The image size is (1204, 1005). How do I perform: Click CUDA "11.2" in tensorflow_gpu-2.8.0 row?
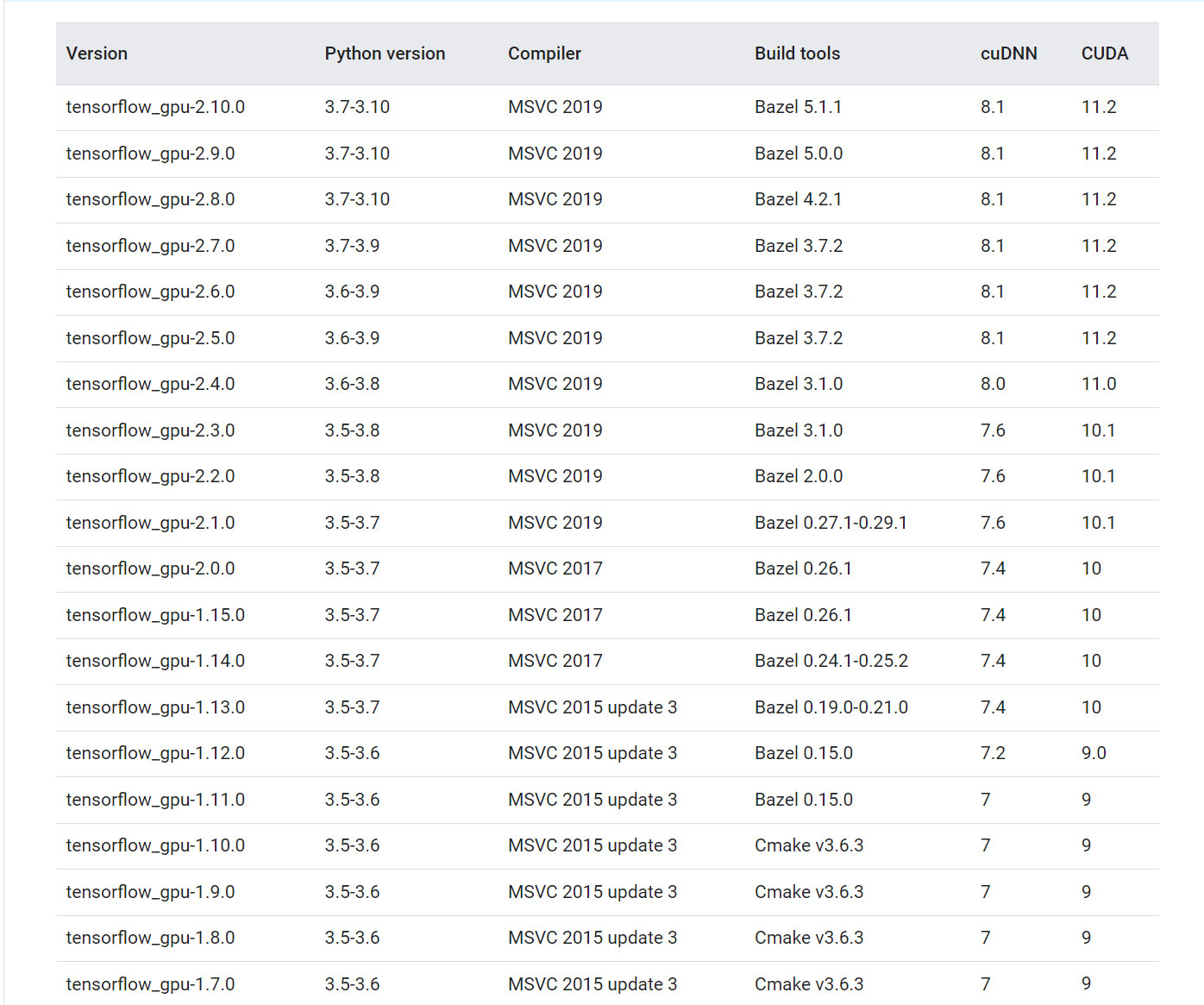(x=1099, y=199)
